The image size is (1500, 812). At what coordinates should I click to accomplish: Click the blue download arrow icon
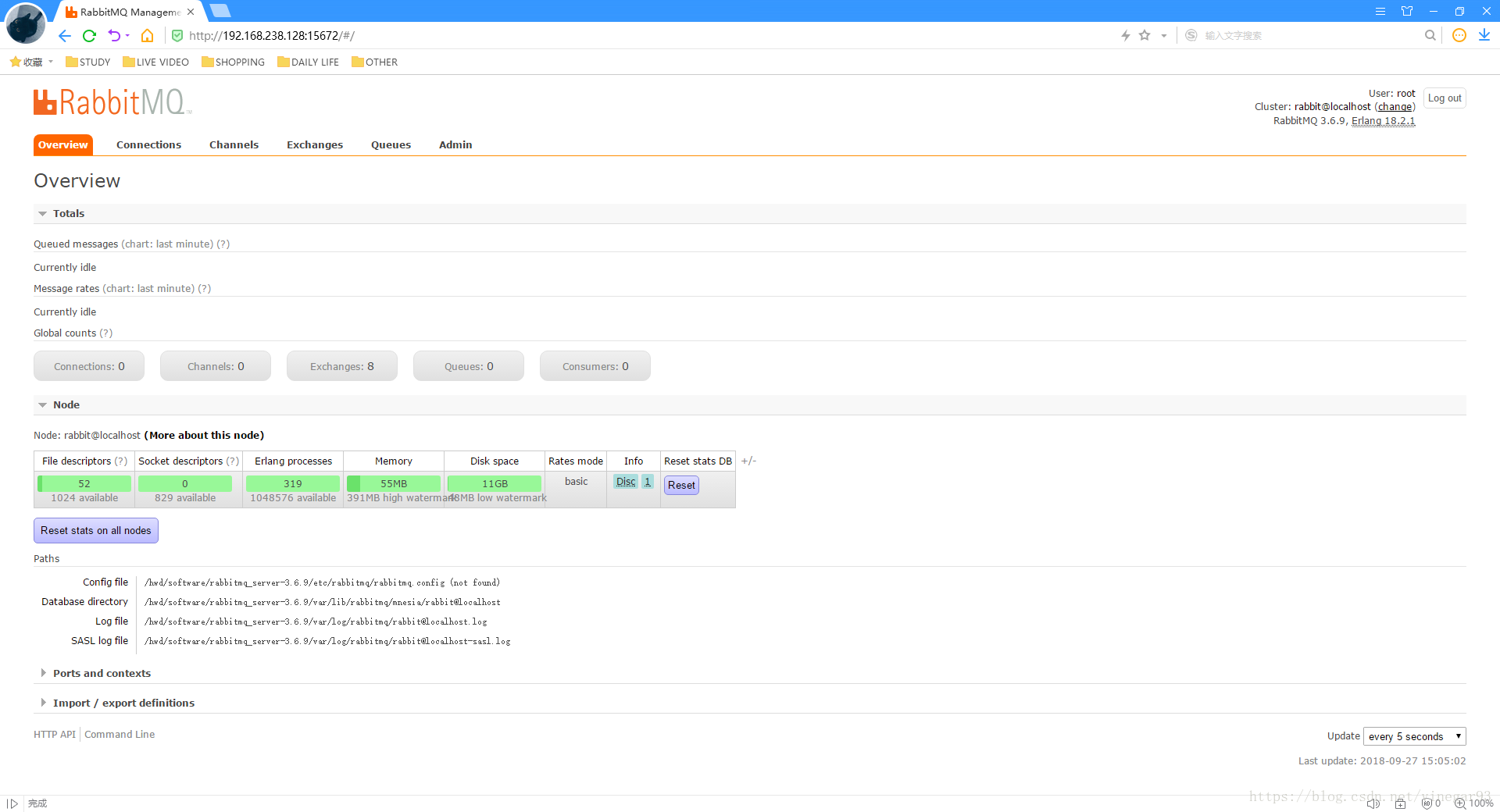tap(1484, 35)
